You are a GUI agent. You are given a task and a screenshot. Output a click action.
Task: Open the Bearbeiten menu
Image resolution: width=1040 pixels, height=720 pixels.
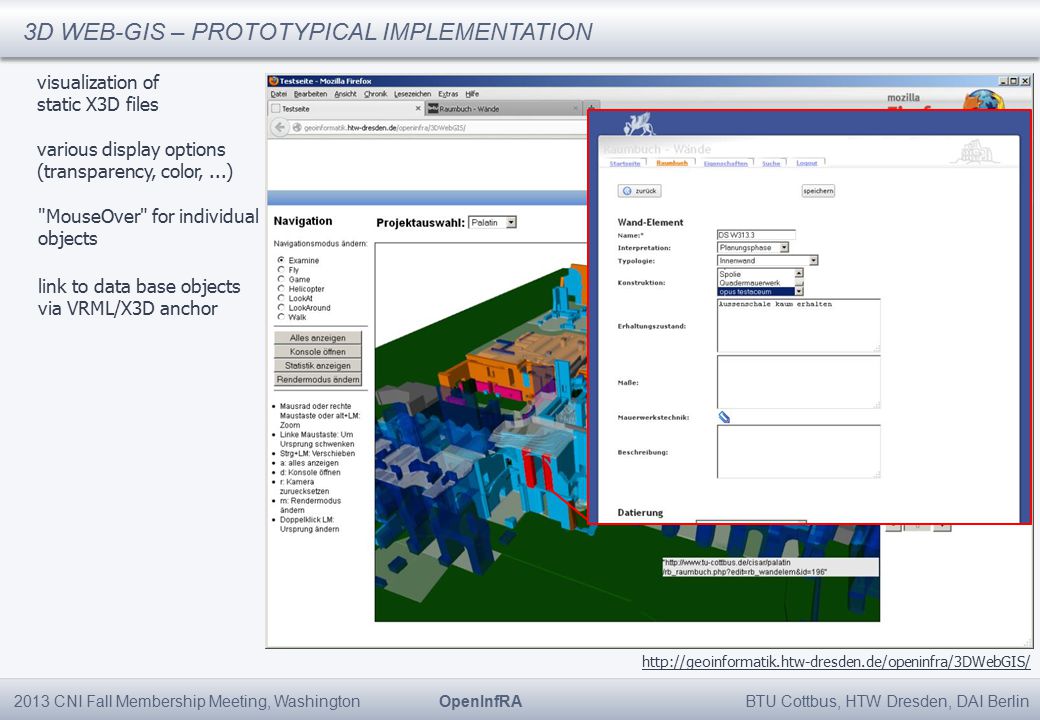310,94
